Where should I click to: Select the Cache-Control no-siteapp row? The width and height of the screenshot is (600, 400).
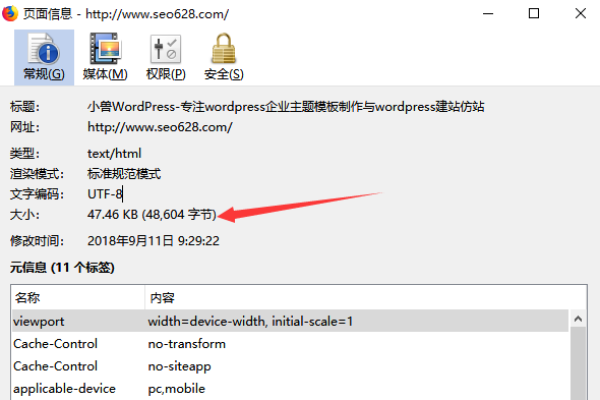pos(290,366)
